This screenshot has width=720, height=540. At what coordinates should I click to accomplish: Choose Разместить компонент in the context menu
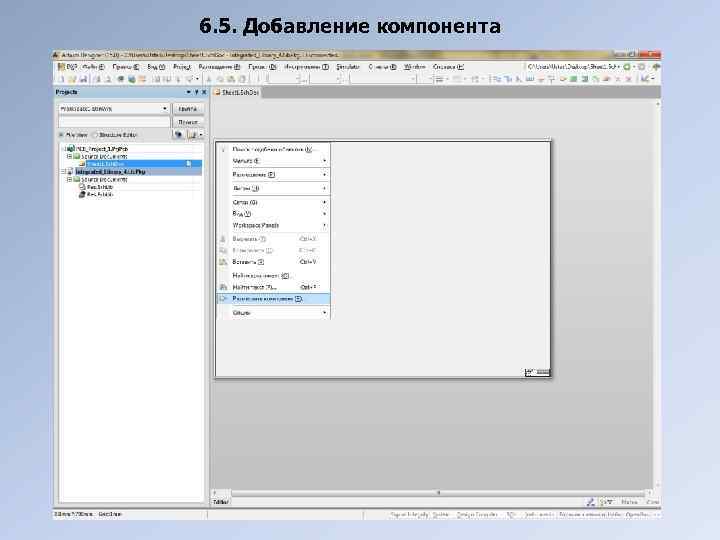273,299
